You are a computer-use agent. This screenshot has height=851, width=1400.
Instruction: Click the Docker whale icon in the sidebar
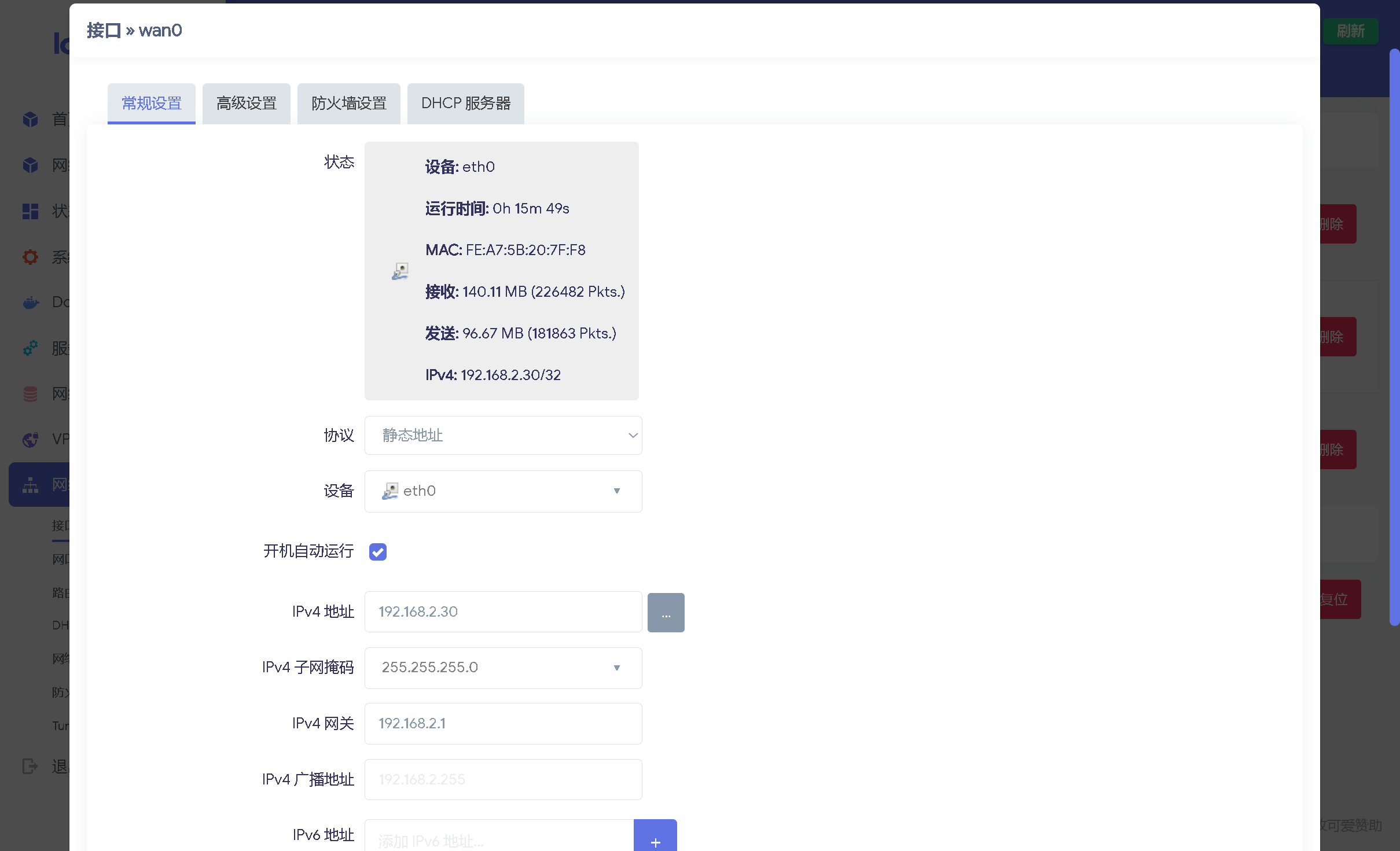click(x=30, y=302)
